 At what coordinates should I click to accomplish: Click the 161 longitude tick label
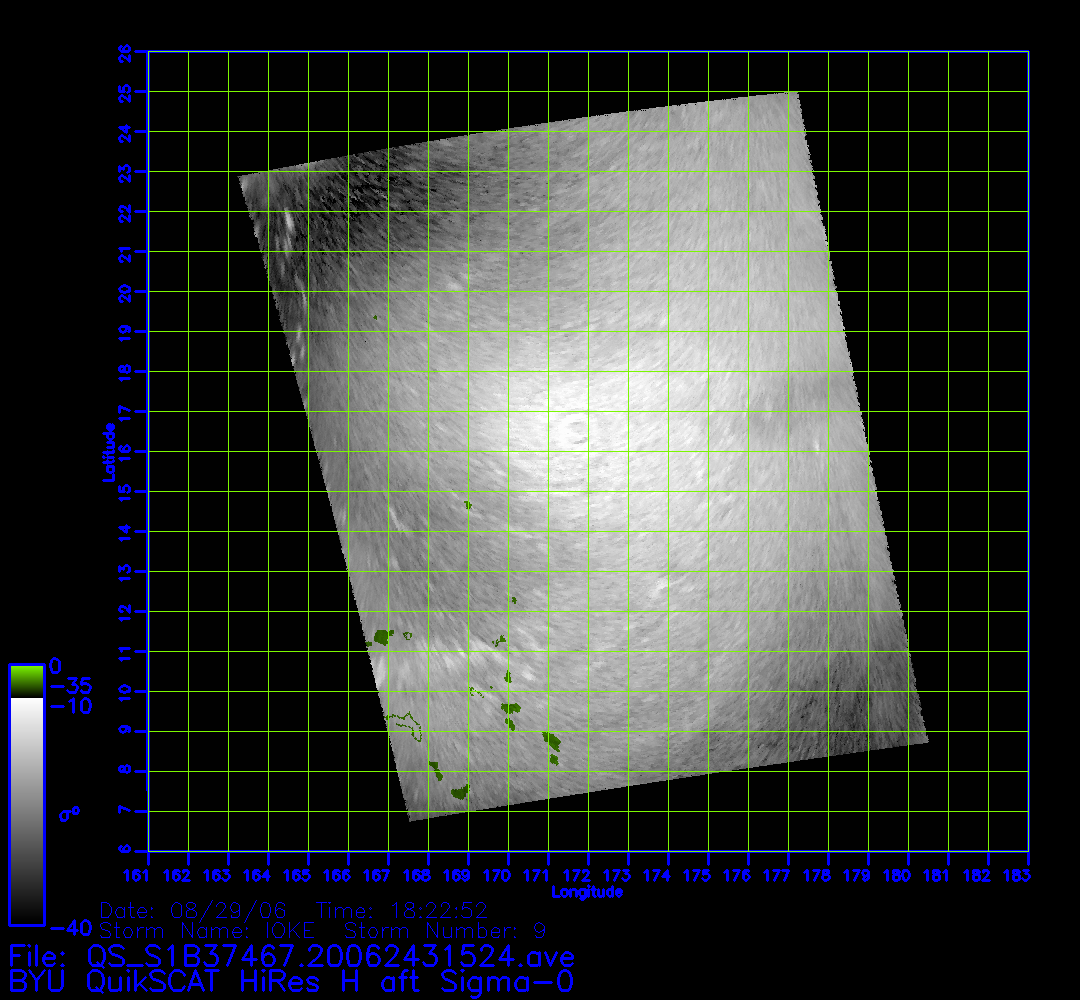[149, 876]
